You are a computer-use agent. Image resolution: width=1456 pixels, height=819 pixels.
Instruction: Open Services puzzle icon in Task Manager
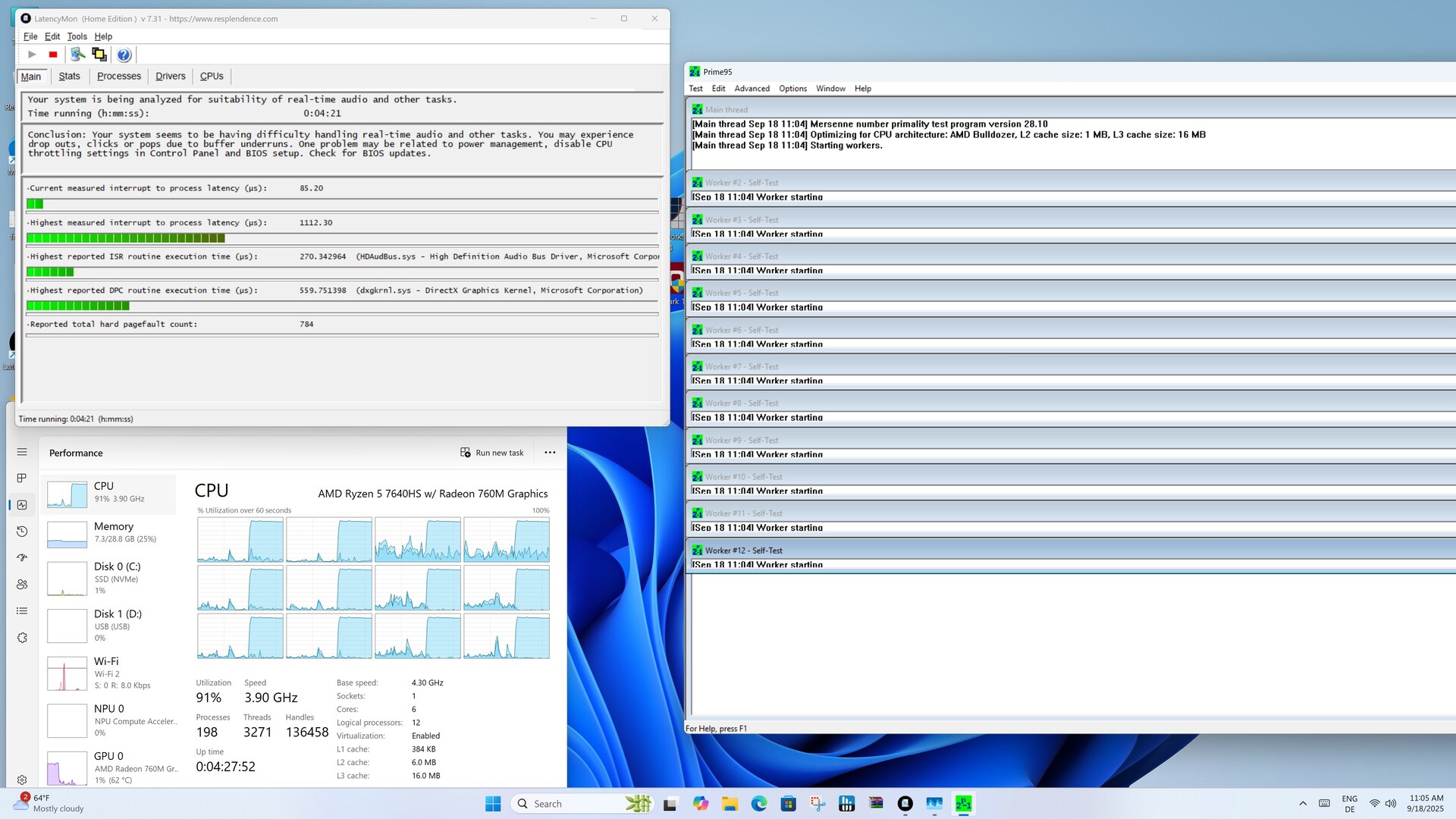(22, 638)
